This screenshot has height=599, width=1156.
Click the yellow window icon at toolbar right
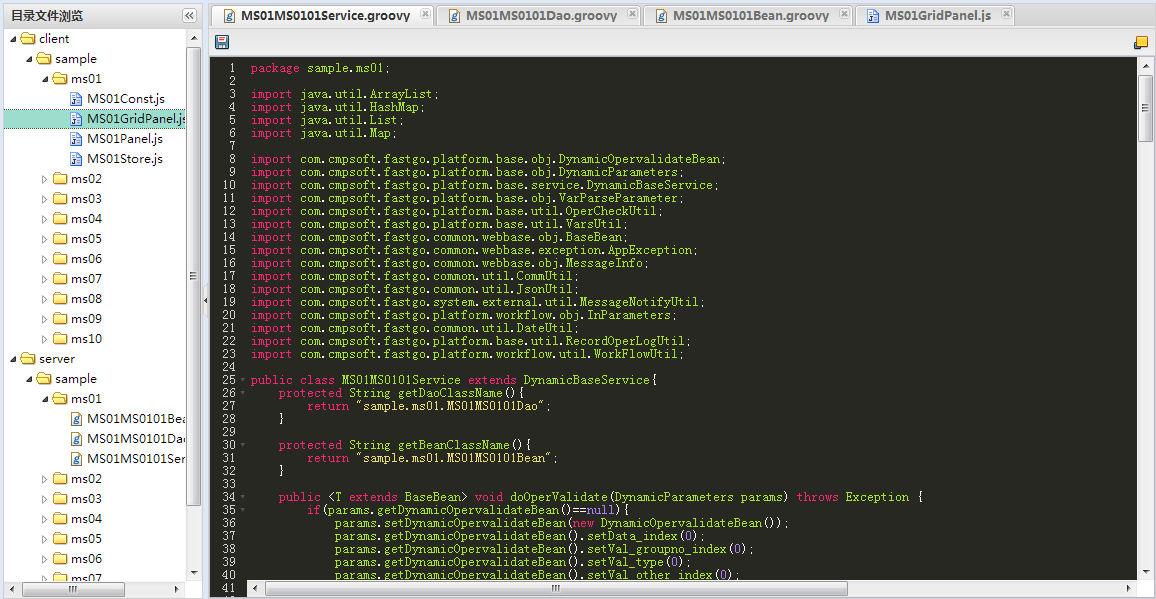(x=1141, y=42)
